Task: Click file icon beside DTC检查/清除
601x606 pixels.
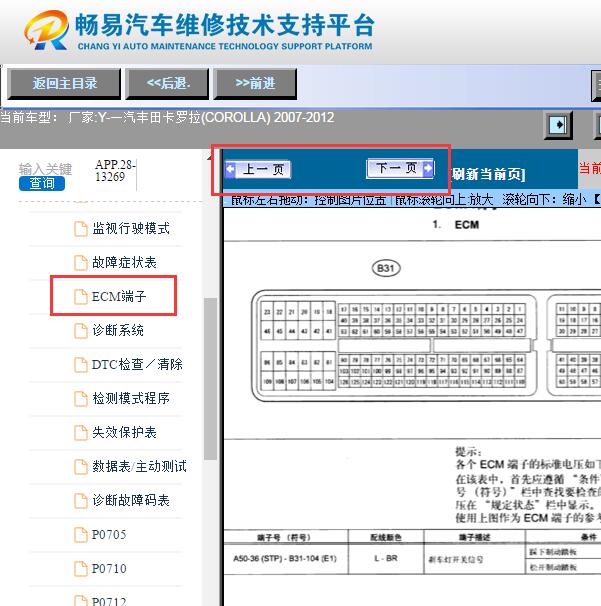Action: point(80,364)
